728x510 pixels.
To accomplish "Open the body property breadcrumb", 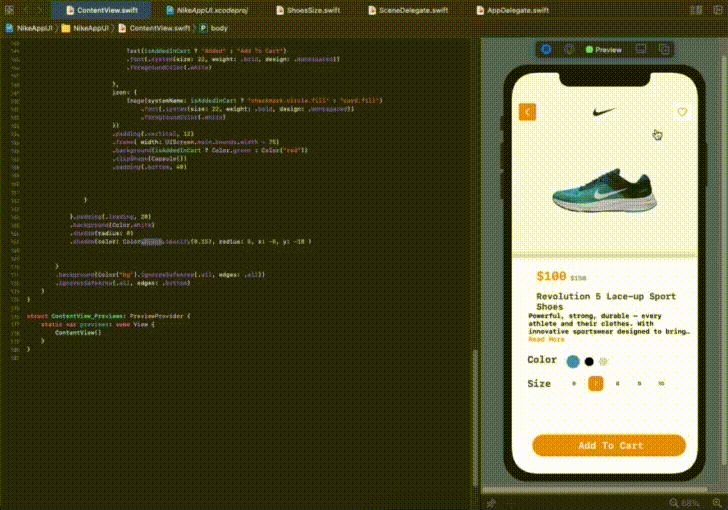I will point(214,28).
